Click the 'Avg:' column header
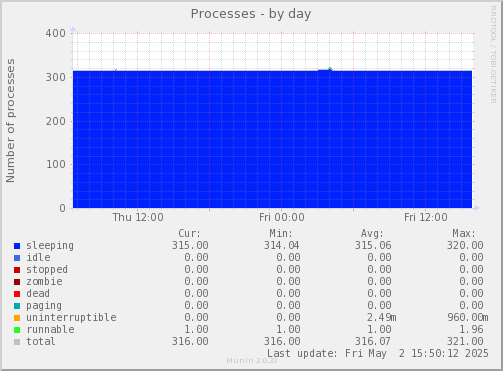 click(x=372, y=234)
